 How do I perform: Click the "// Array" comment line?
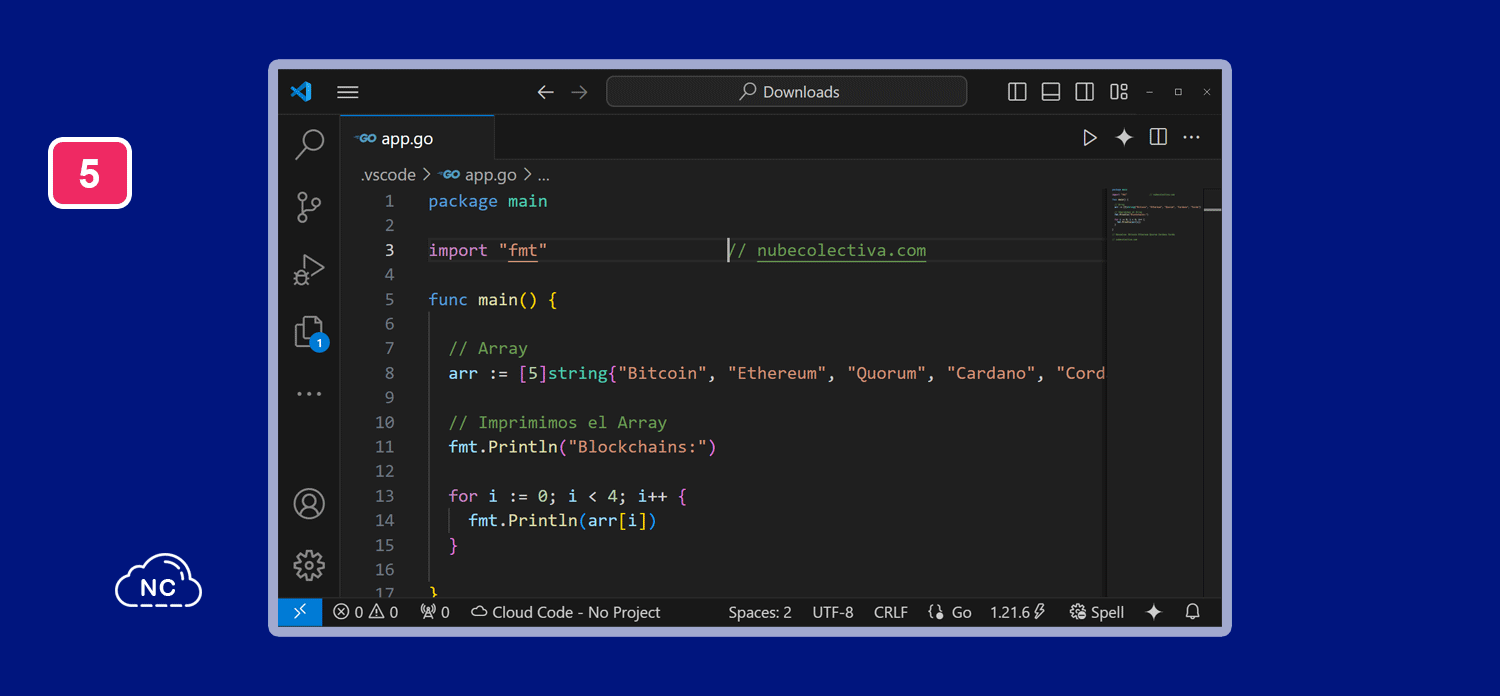pyautogui.click(x=488, y=348)
